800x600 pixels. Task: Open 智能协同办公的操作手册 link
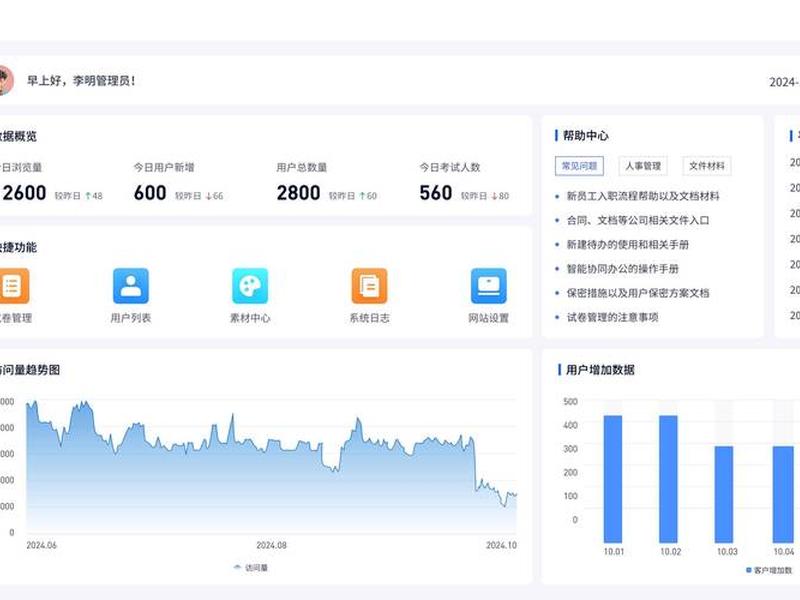point(622,269)
